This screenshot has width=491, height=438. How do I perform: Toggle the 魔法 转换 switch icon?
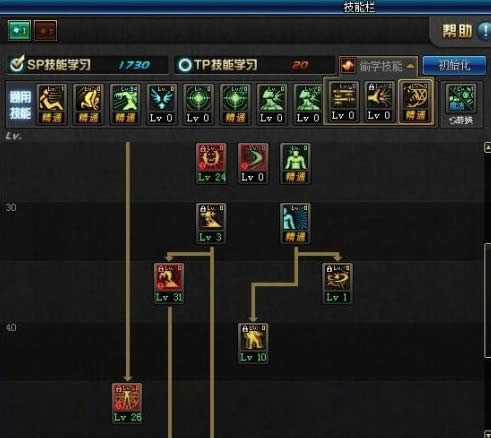[461, 105]
